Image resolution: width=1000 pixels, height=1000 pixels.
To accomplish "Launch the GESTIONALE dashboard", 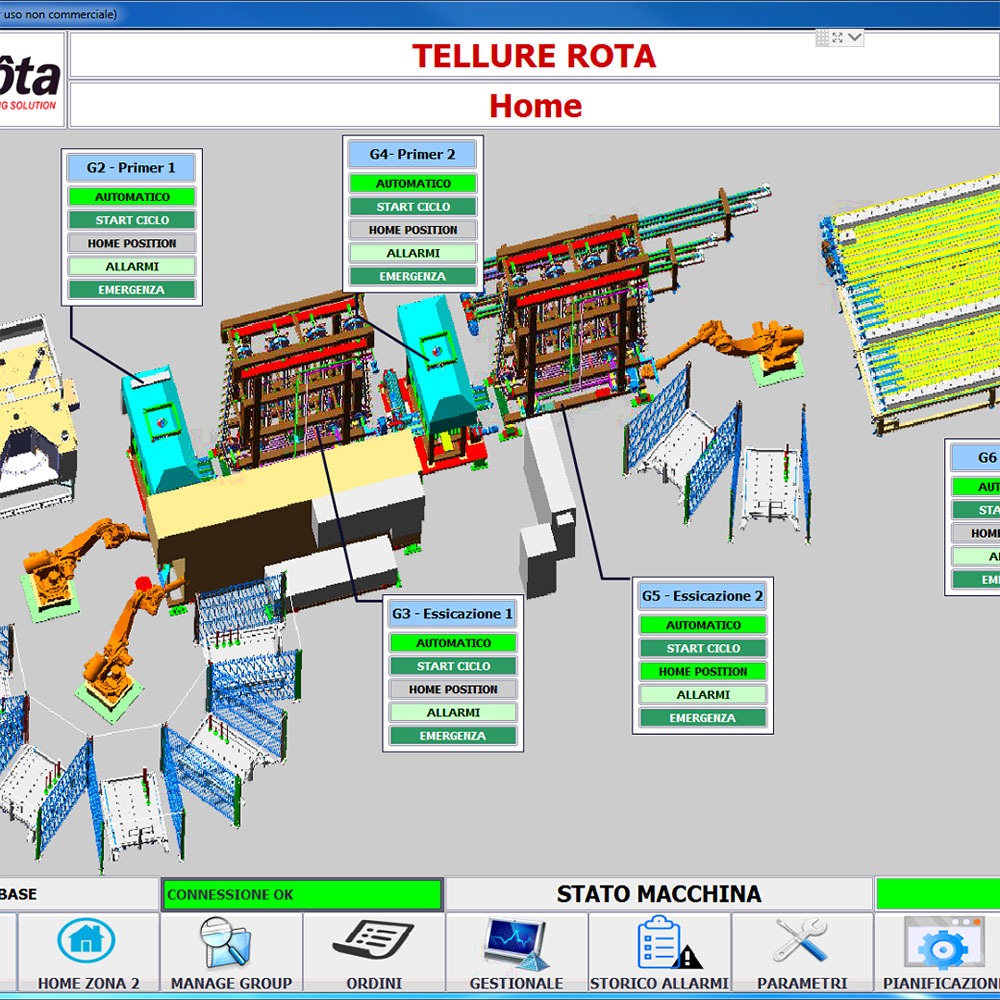I will 517,953.
